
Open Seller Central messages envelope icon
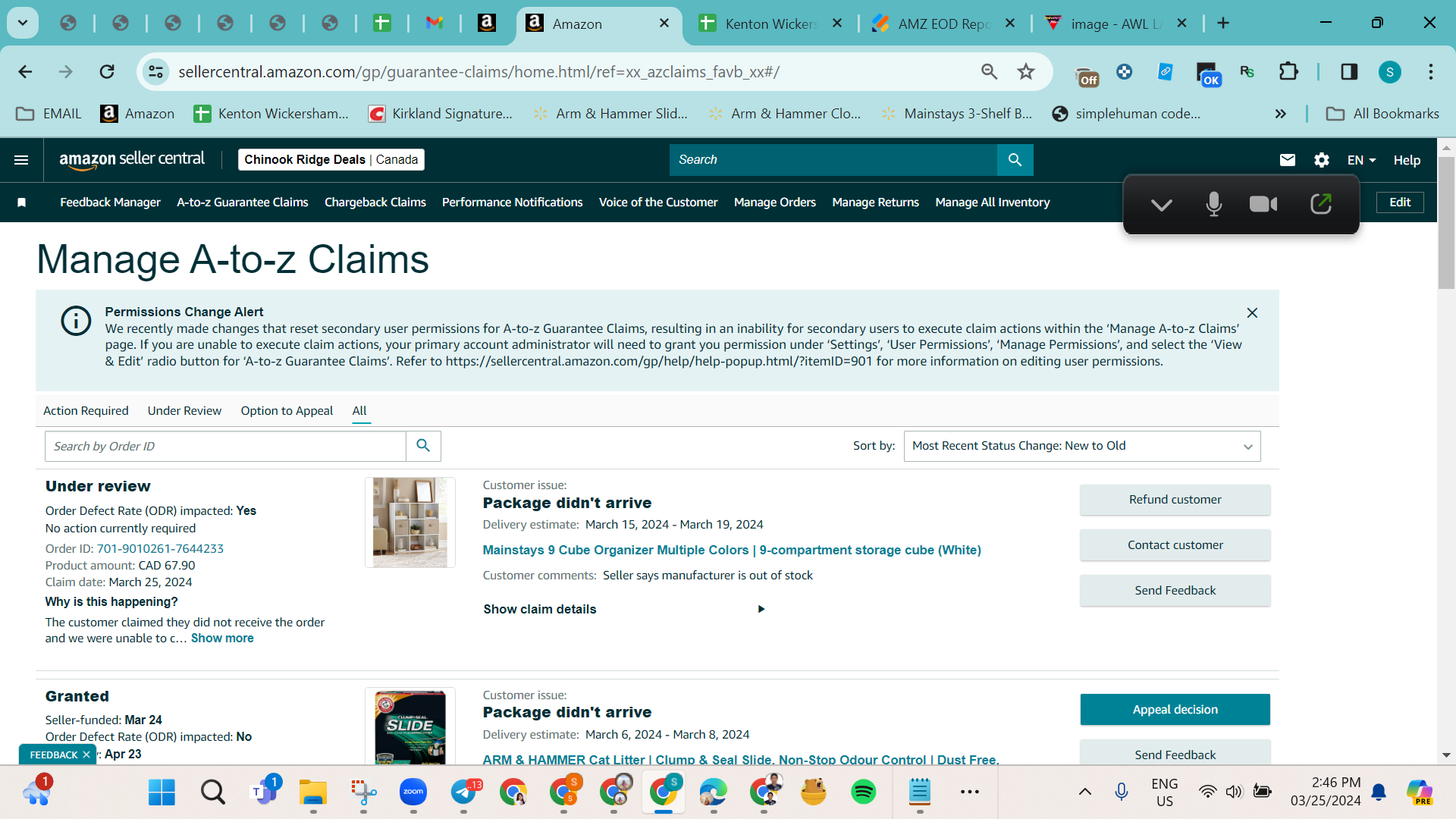pyautogui.click(x=1288, y=160)
